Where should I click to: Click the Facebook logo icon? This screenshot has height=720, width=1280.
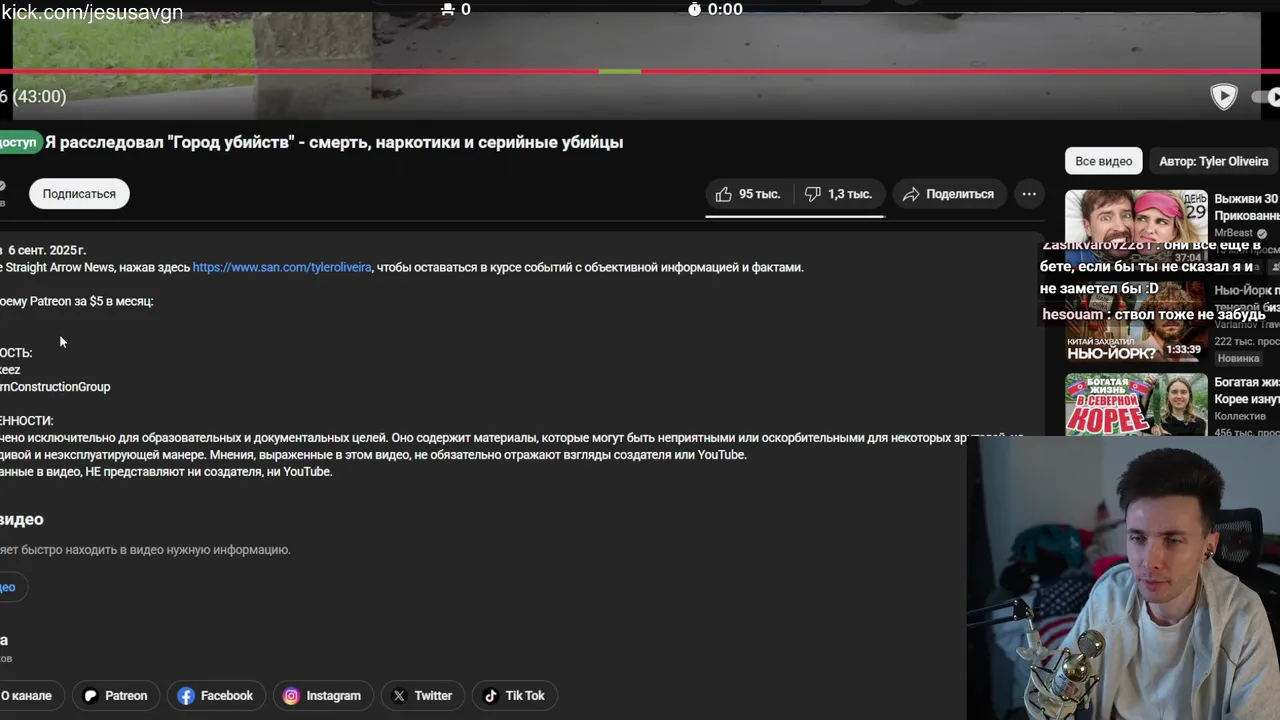[186, 696]
